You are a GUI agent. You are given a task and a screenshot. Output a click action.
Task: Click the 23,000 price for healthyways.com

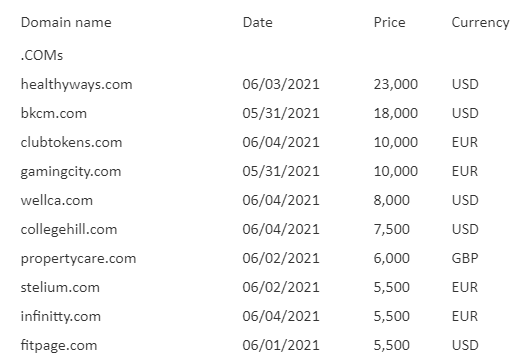point(396,84)
